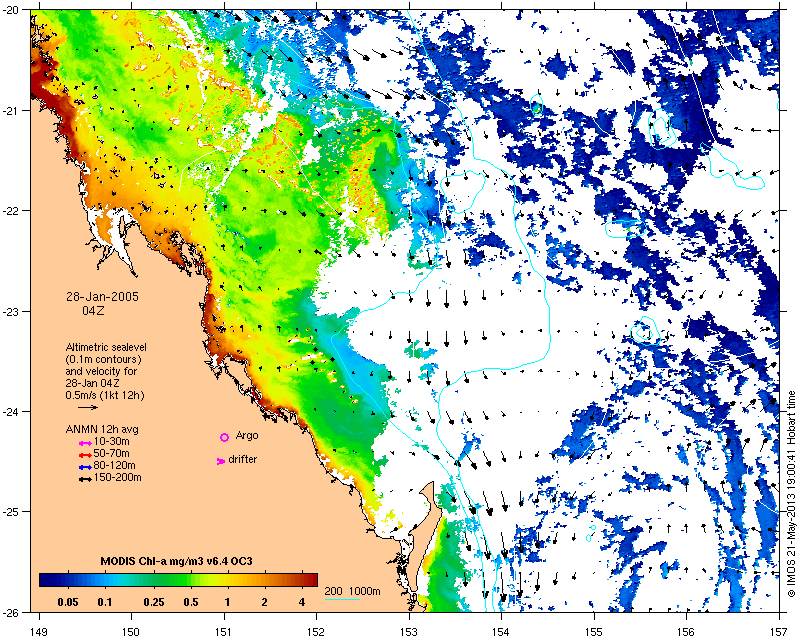Click the '0.5m/s (1kt 12h)' text
This screenshot has height=640, width=800.
[105, 396]
